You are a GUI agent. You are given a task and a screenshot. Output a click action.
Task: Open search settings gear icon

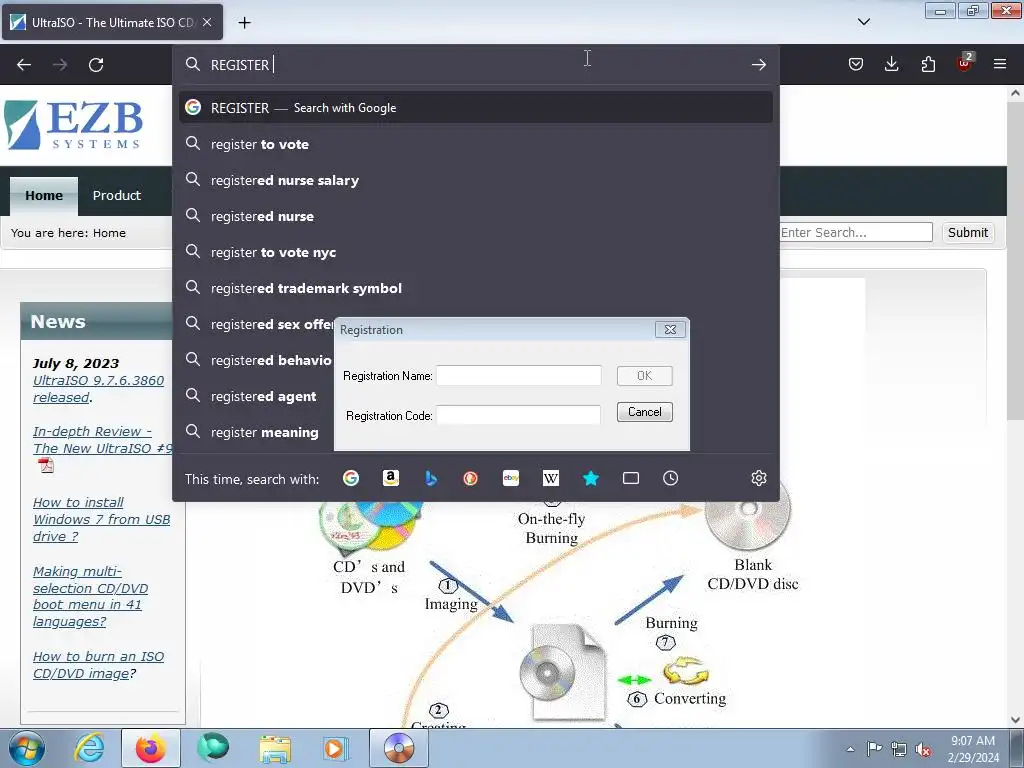click(x=758, y=478)
